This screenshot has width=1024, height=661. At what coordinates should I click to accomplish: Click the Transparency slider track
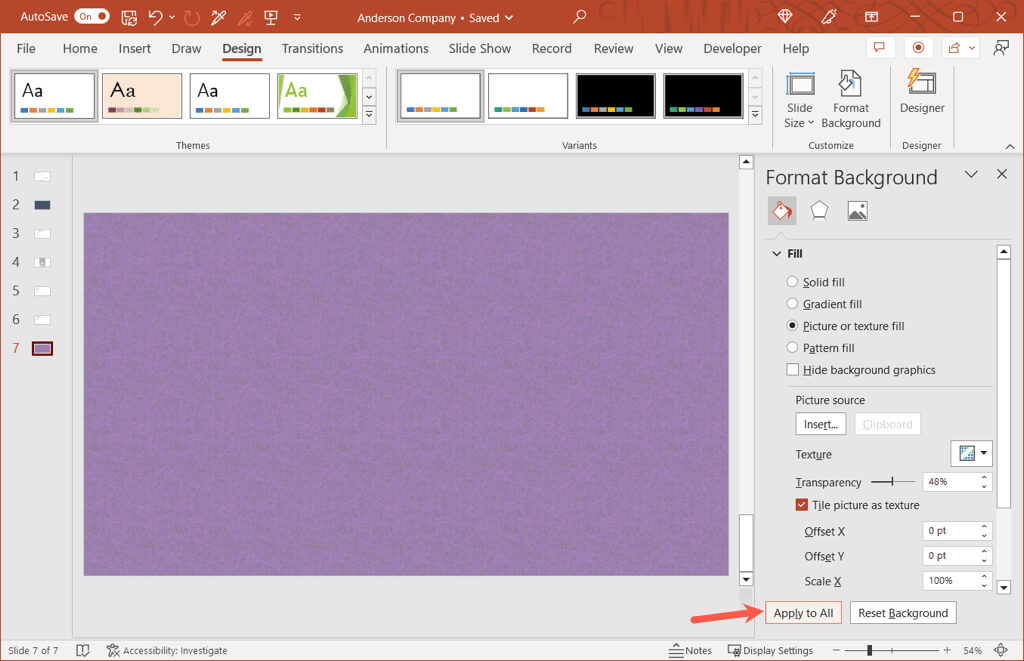[891, 482]
